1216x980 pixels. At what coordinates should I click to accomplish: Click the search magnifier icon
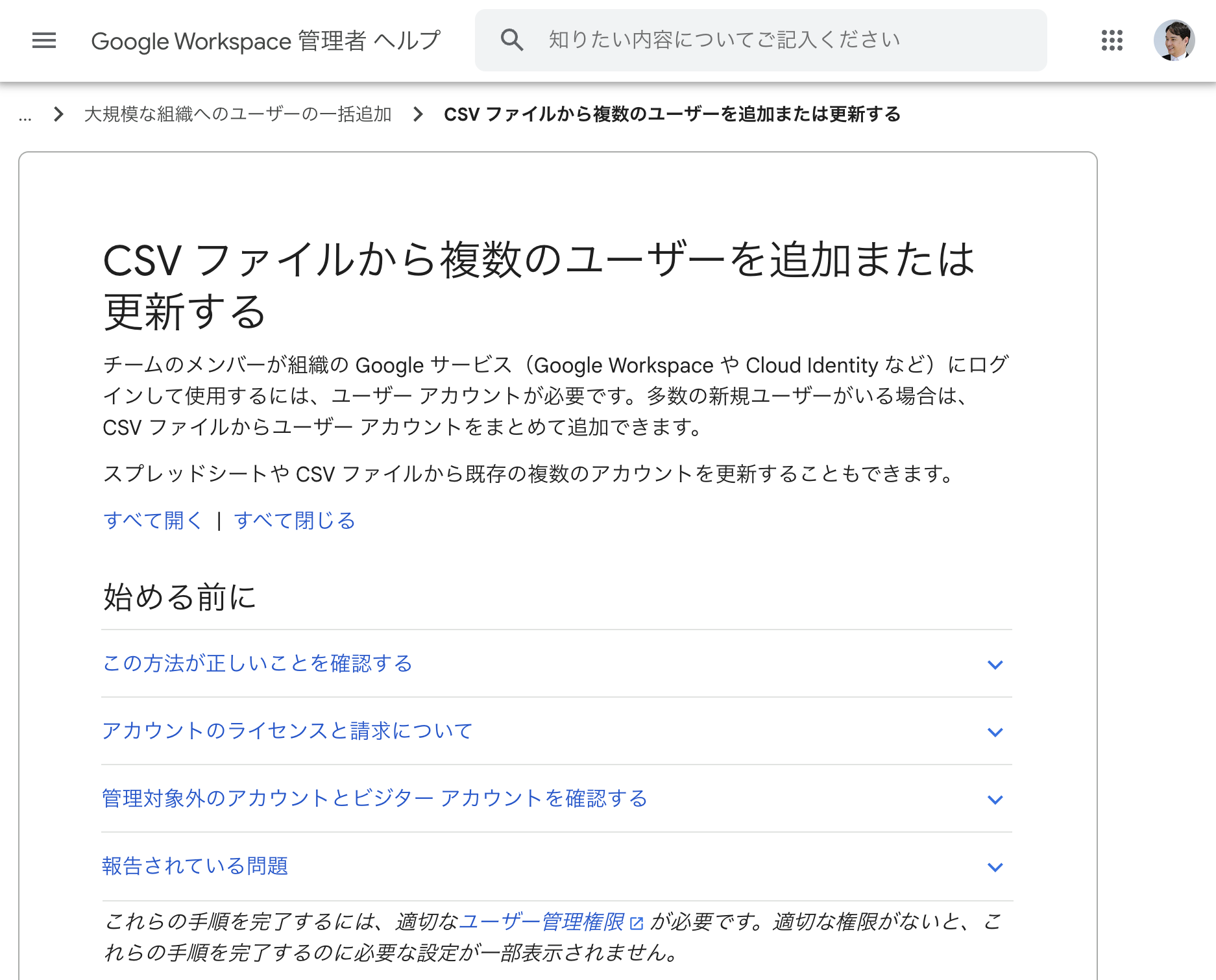[x=512, y=40]
